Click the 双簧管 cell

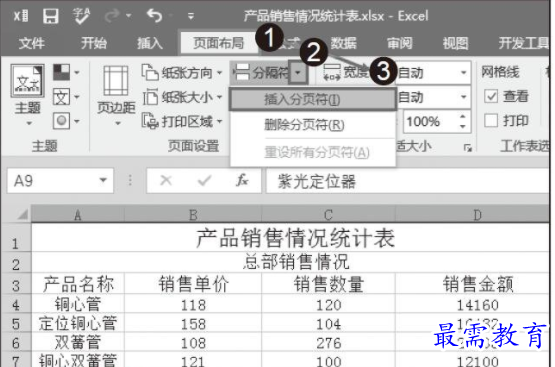tap(78, 343)
